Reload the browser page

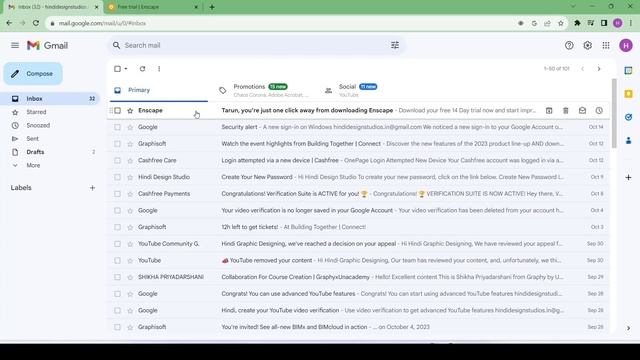(x=36, y=23)
